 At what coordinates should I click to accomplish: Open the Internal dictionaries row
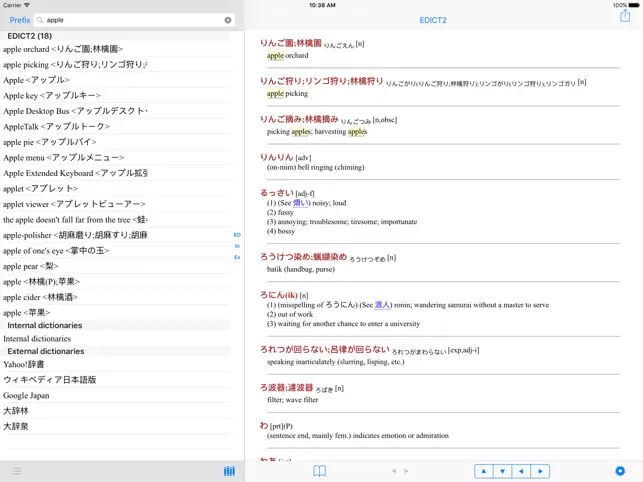click(x=116, y=339)
